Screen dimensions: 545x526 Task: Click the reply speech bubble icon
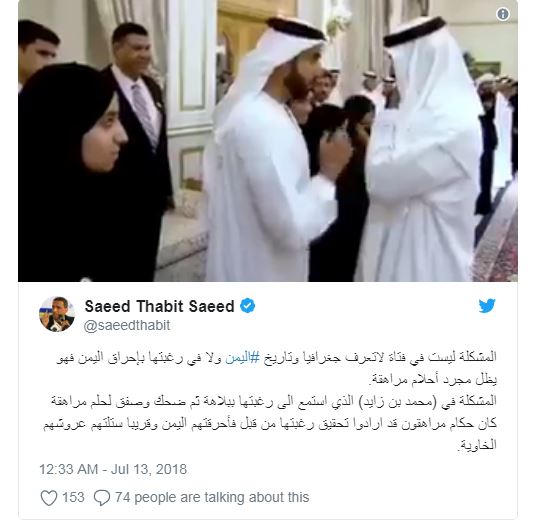point(102,497)
